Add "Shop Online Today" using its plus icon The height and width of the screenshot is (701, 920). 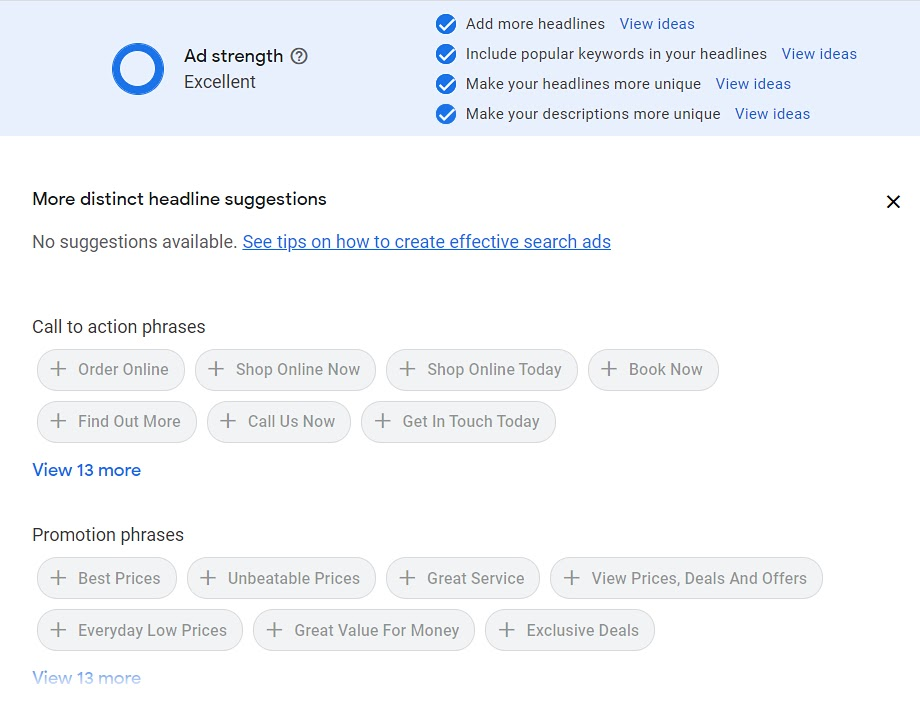[x=407, y=370]
